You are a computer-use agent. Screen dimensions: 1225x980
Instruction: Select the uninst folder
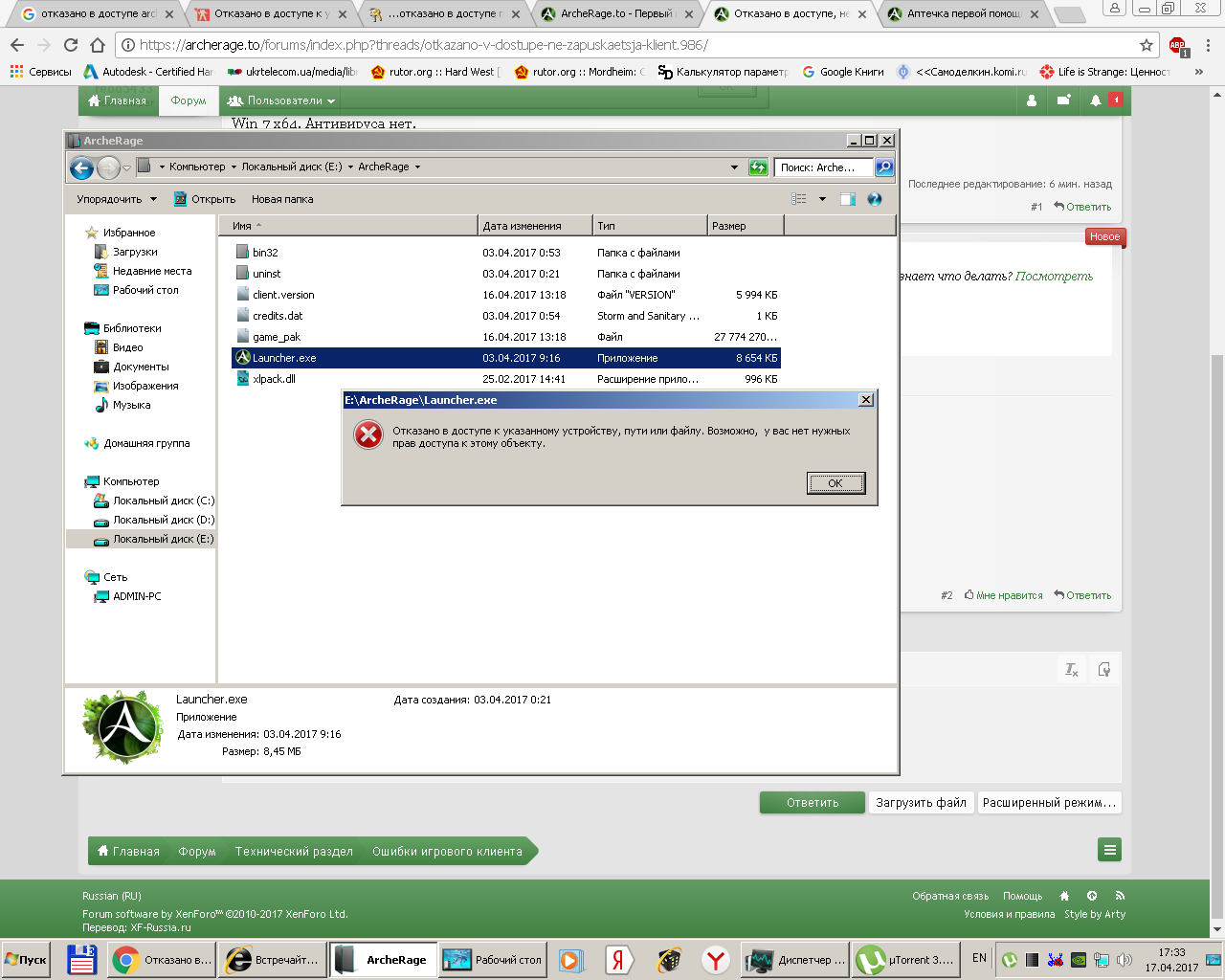pyautogui.click(x=266, y=274)
